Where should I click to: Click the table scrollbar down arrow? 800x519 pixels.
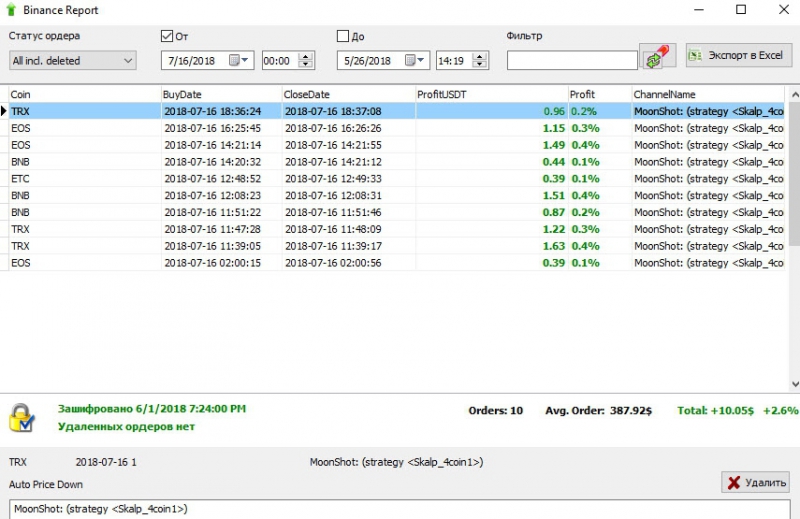[x=794, y=384]
